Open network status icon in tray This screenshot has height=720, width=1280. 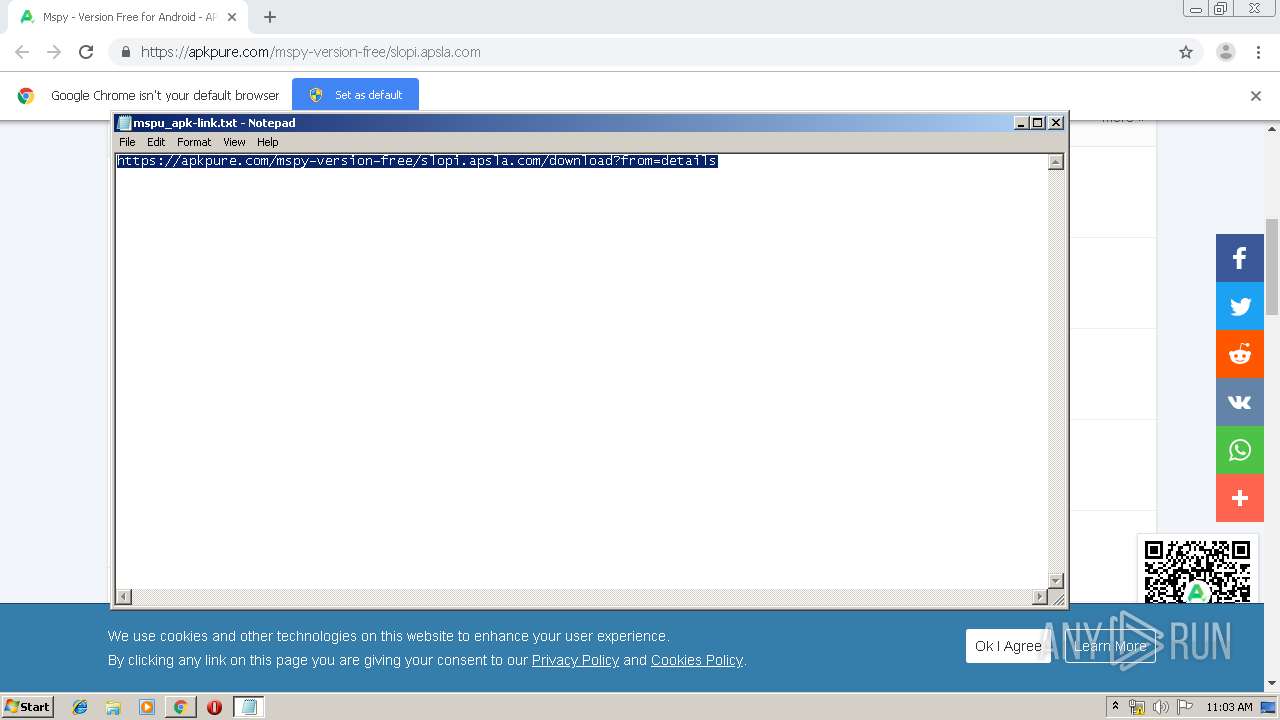[1137, 707]
